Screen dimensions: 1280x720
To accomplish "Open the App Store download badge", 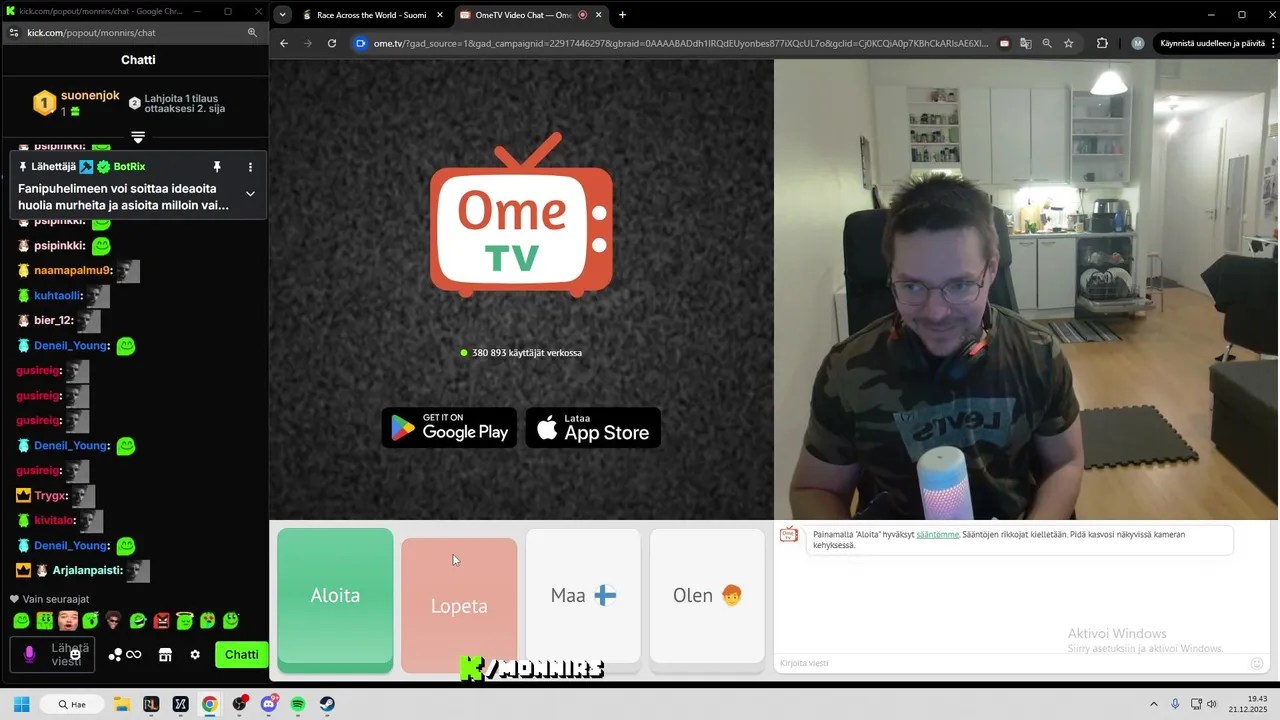I will click(x=593, y=428).
